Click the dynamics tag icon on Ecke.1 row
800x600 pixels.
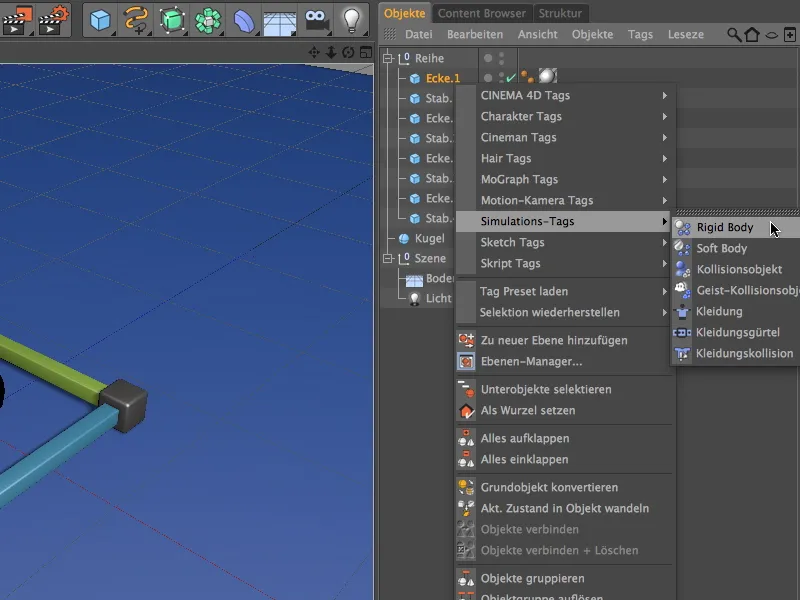528,78
